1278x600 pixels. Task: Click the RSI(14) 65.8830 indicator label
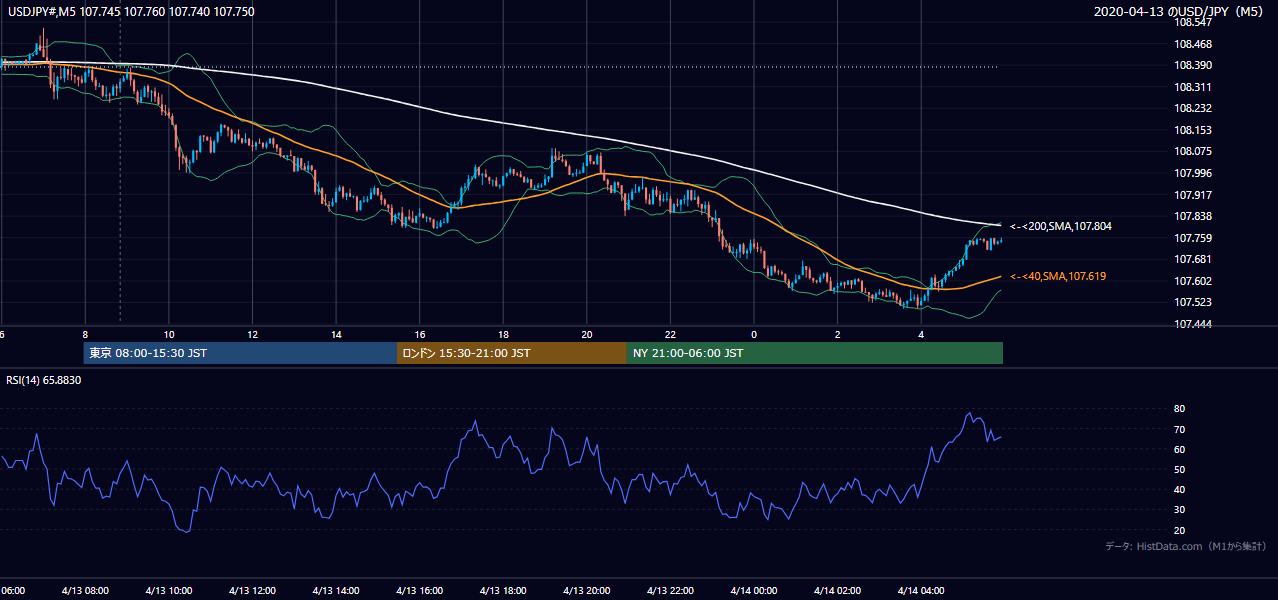point(43,381)
